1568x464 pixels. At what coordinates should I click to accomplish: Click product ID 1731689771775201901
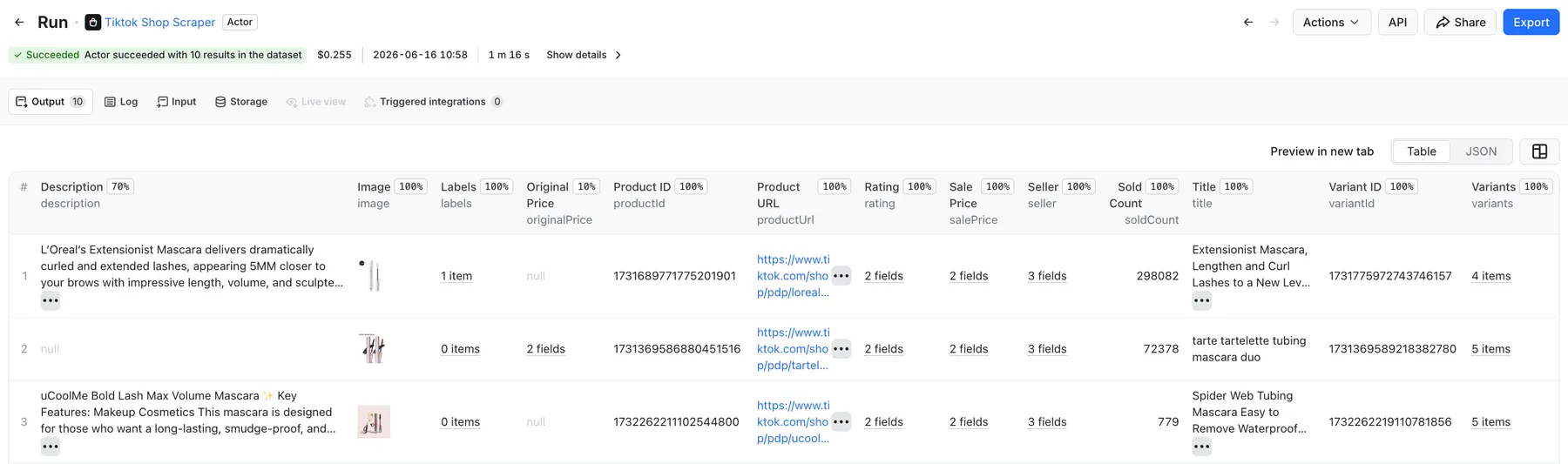click(x=674, y=276)
